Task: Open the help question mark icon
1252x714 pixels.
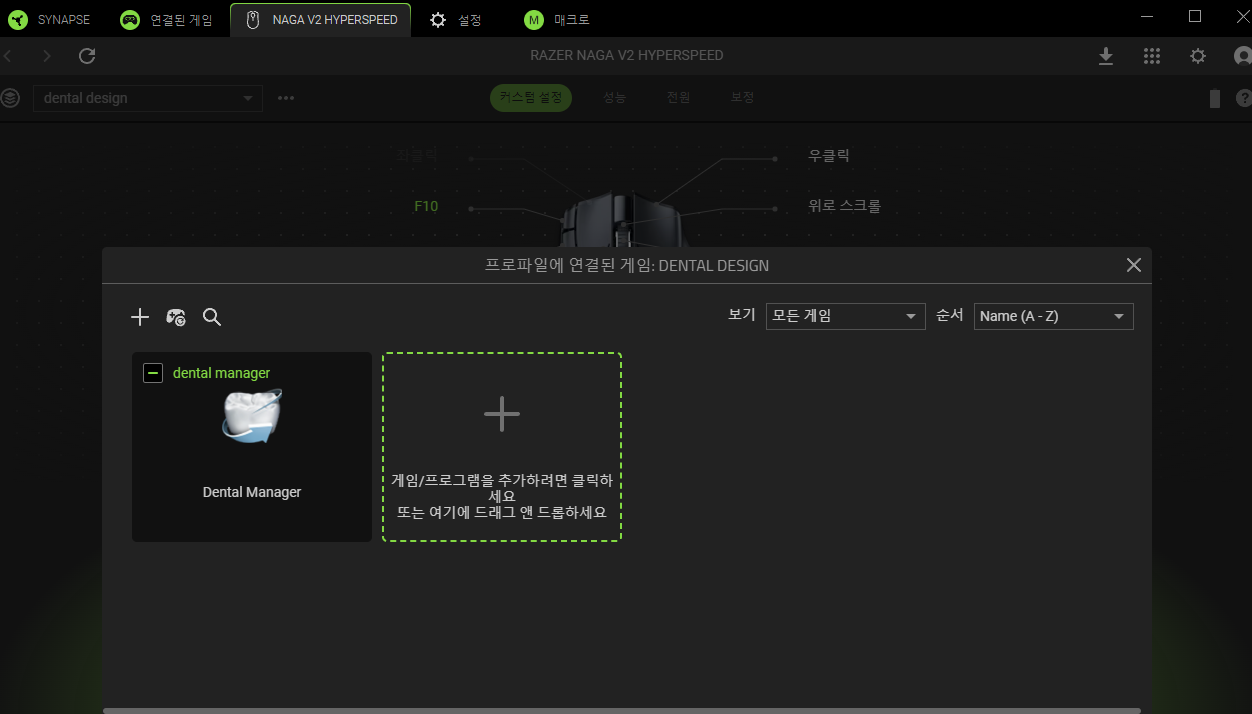Action: (1244, 98)
